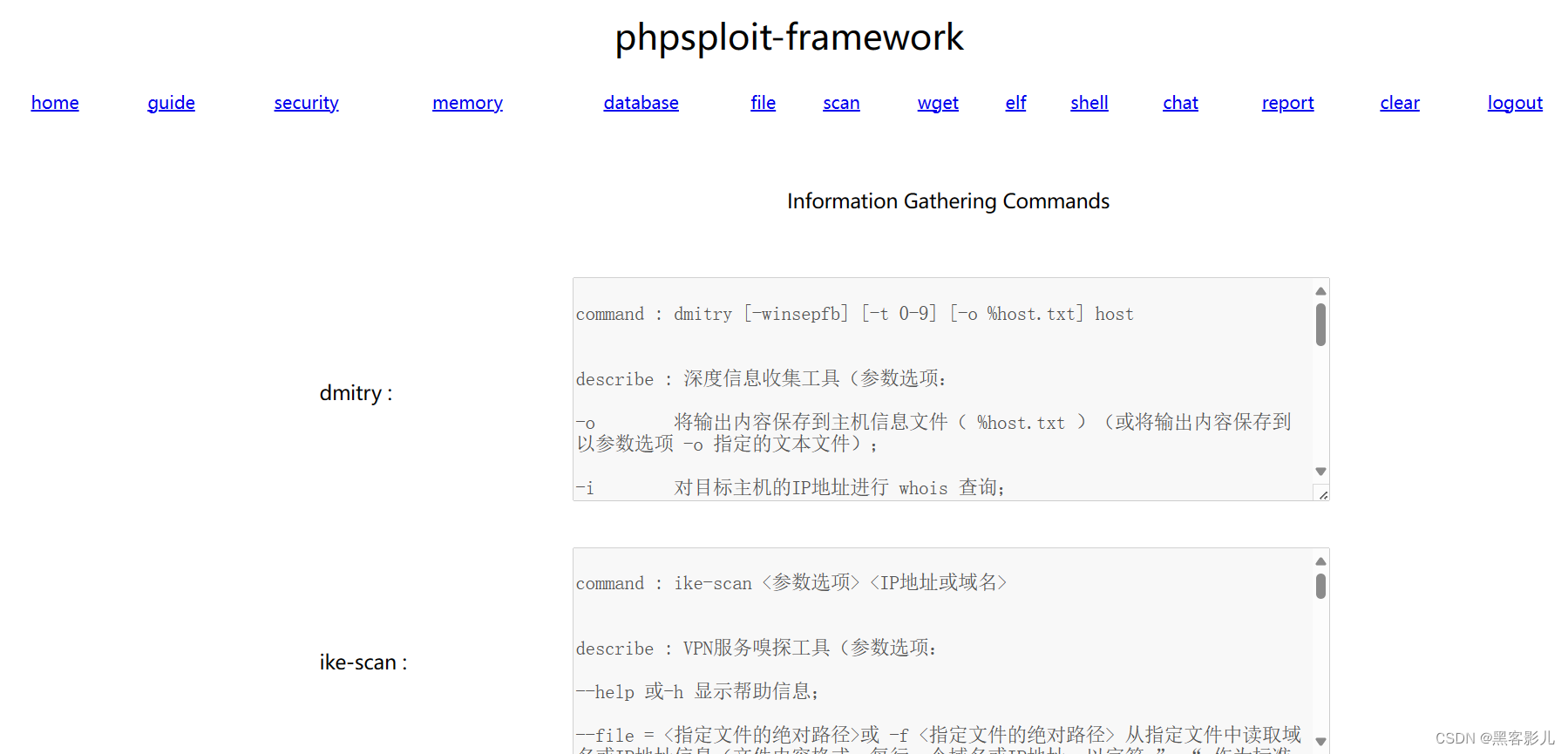Screen dimensions: 1568x754
Task: Click the dmitry textarea scroll-up arrow
Action: click(1320, 291)
